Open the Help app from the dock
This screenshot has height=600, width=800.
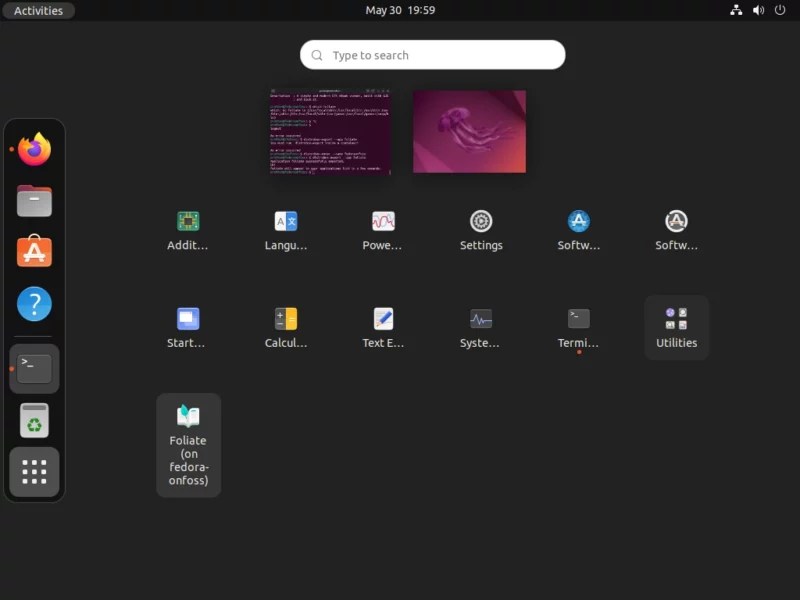point(34,304)
